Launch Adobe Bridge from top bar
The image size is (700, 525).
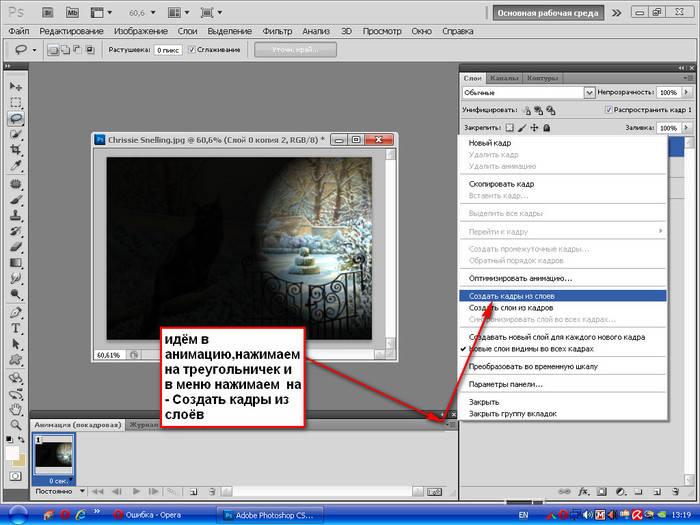48,13
